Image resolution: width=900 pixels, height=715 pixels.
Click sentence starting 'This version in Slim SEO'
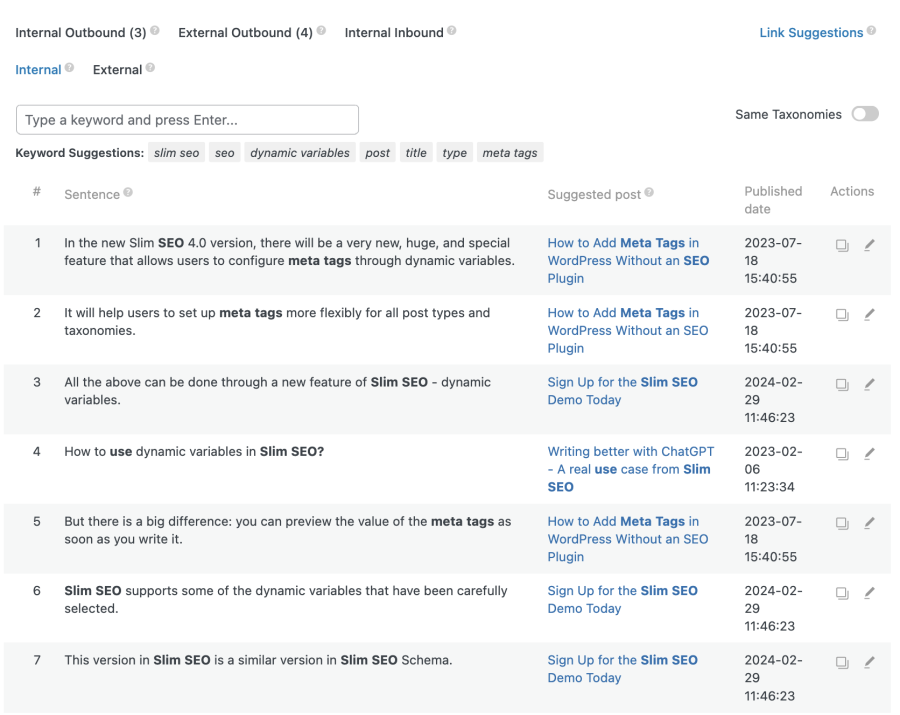pyautogui.click(x=258, y=660)
